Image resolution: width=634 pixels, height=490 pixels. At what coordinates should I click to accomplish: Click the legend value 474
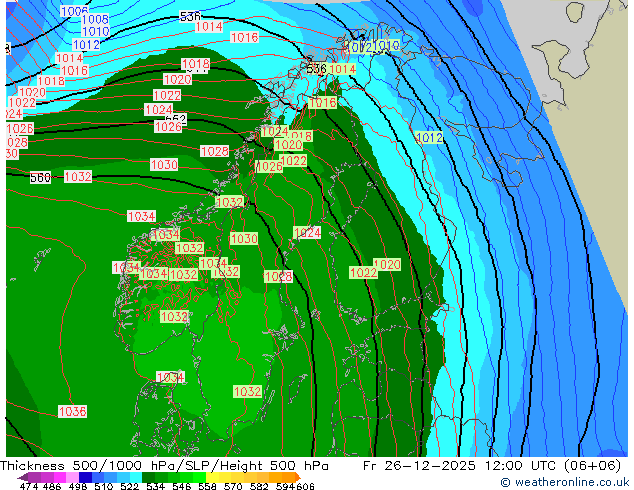(29, 486)
